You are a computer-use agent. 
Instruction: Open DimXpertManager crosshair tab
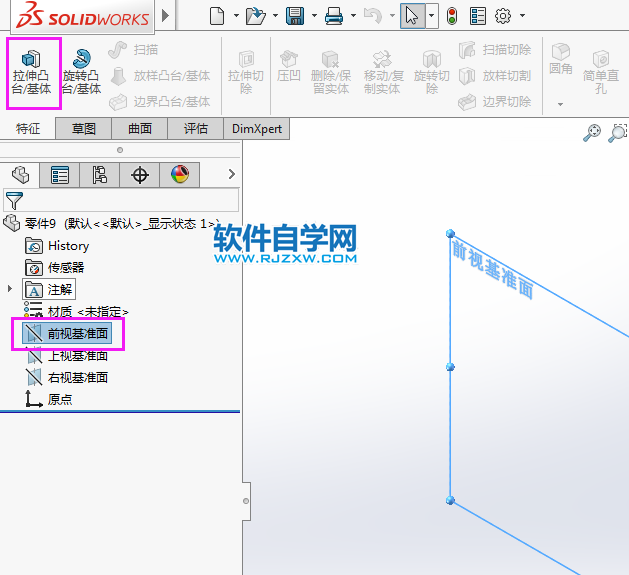pyautogui.click(x=140, y=175)
